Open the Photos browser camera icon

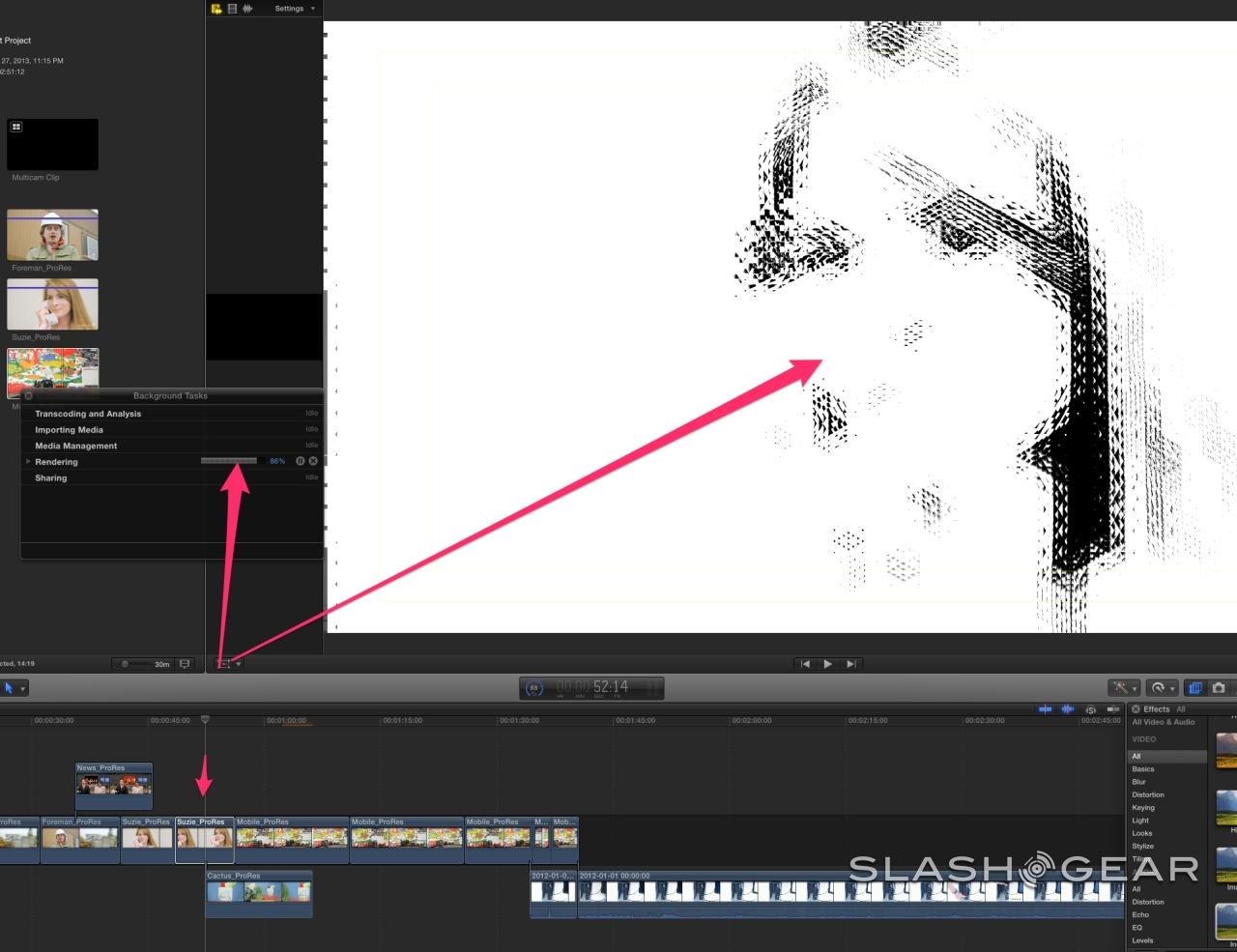(x=1219, y=688)
